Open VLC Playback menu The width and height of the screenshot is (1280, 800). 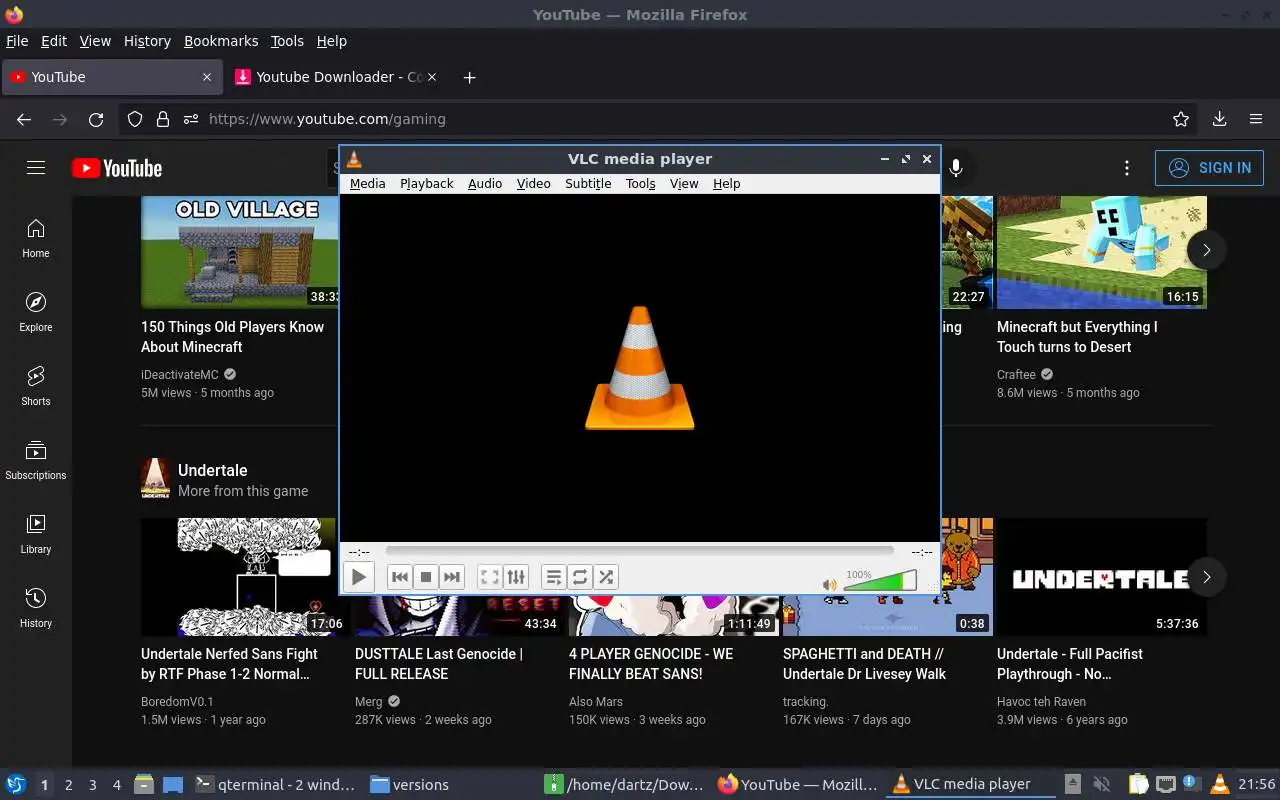pyautogui.click(x=427, y=184)
